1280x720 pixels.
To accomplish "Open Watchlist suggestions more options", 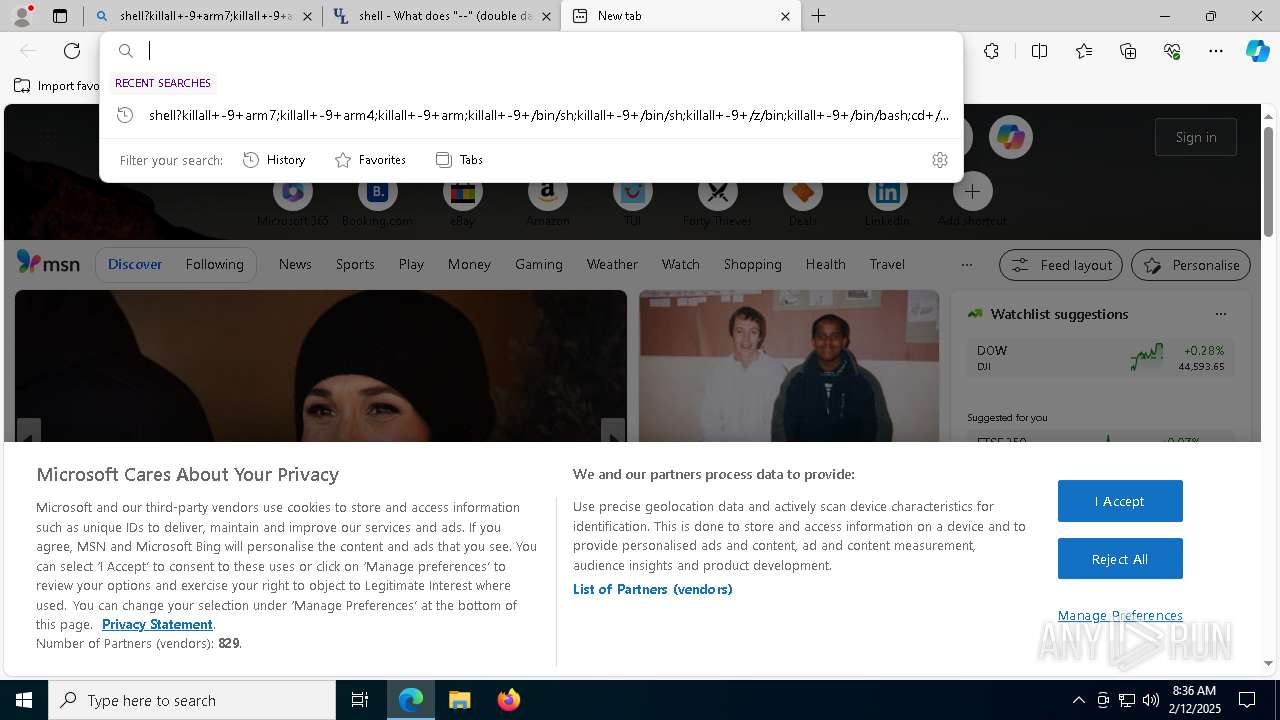I will coord(1220,314).
